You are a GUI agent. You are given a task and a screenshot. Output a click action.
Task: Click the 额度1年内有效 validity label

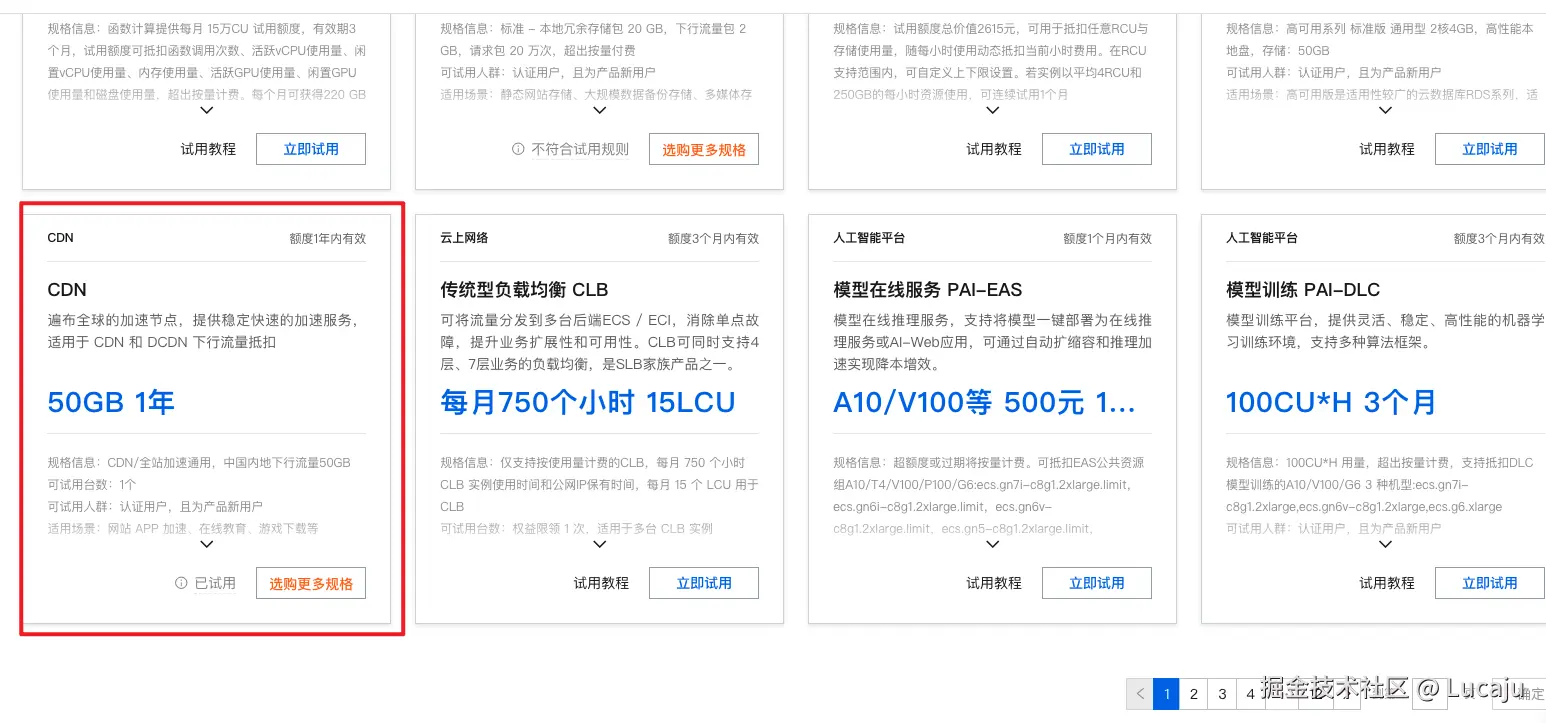328,239
